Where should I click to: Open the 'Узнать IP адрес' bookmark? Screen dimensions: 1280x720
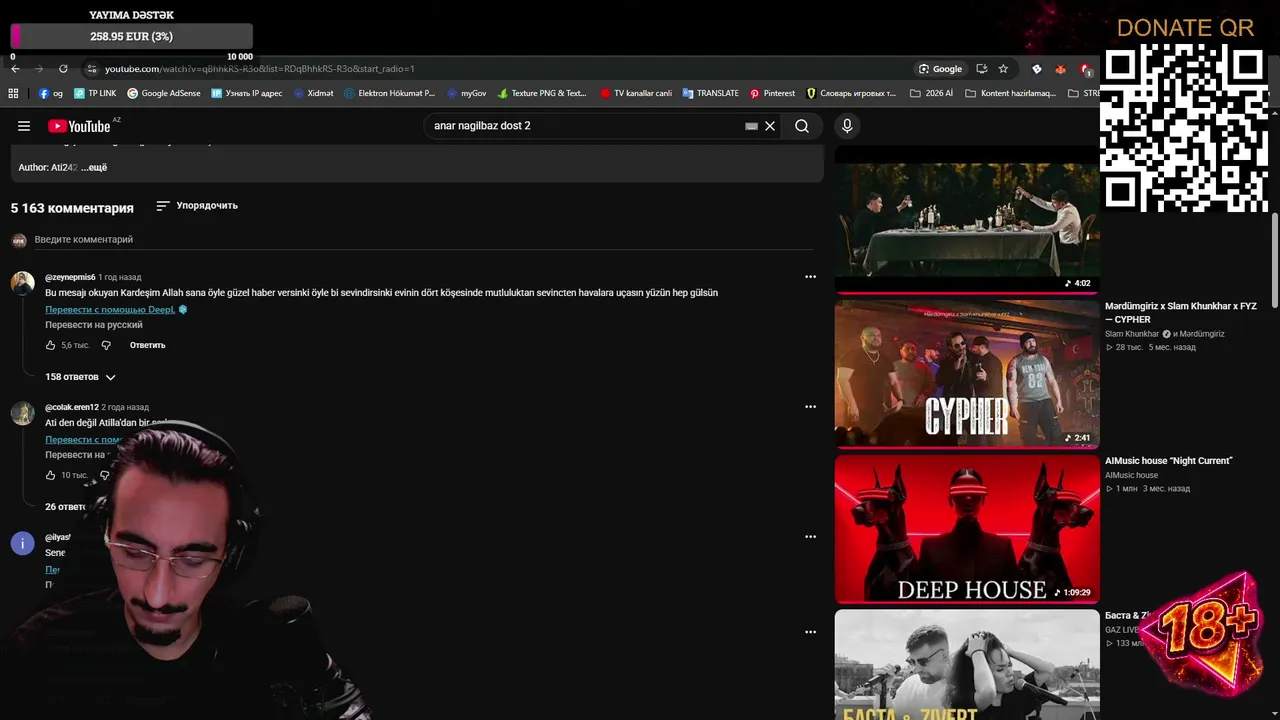247,93
